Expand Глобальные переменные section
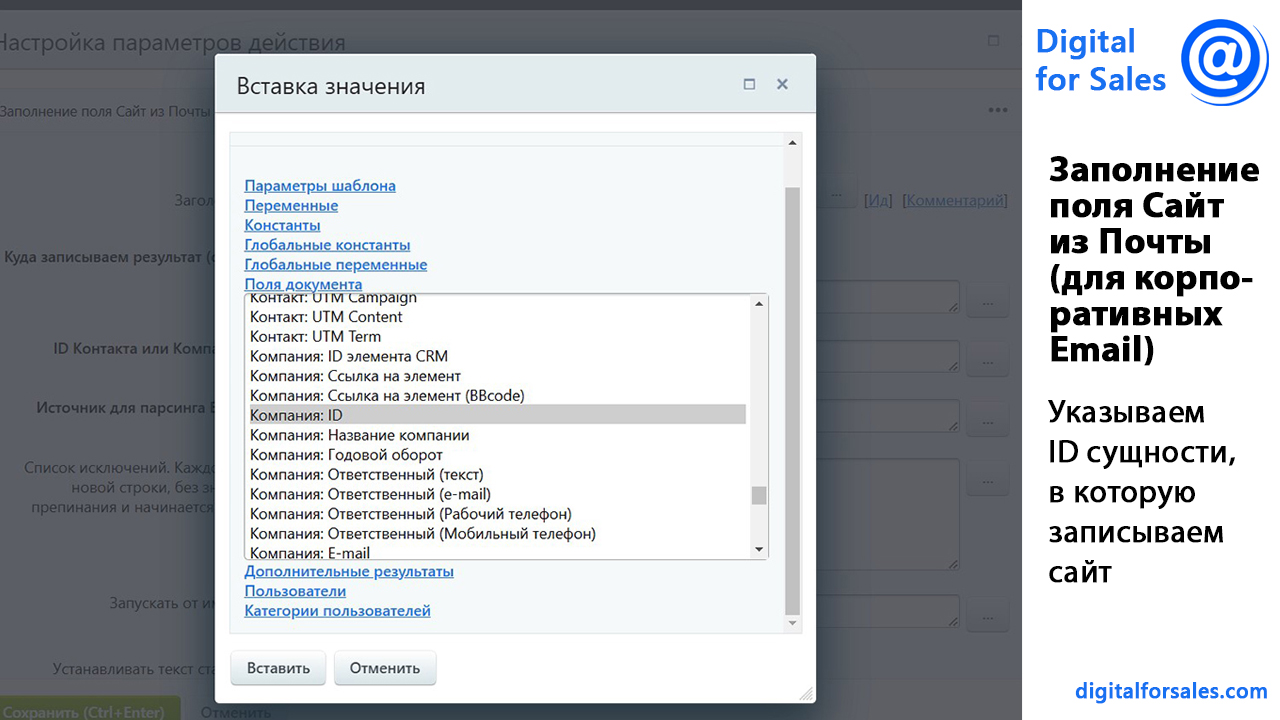The image size is (1280, 720). [x=335, y=265]
